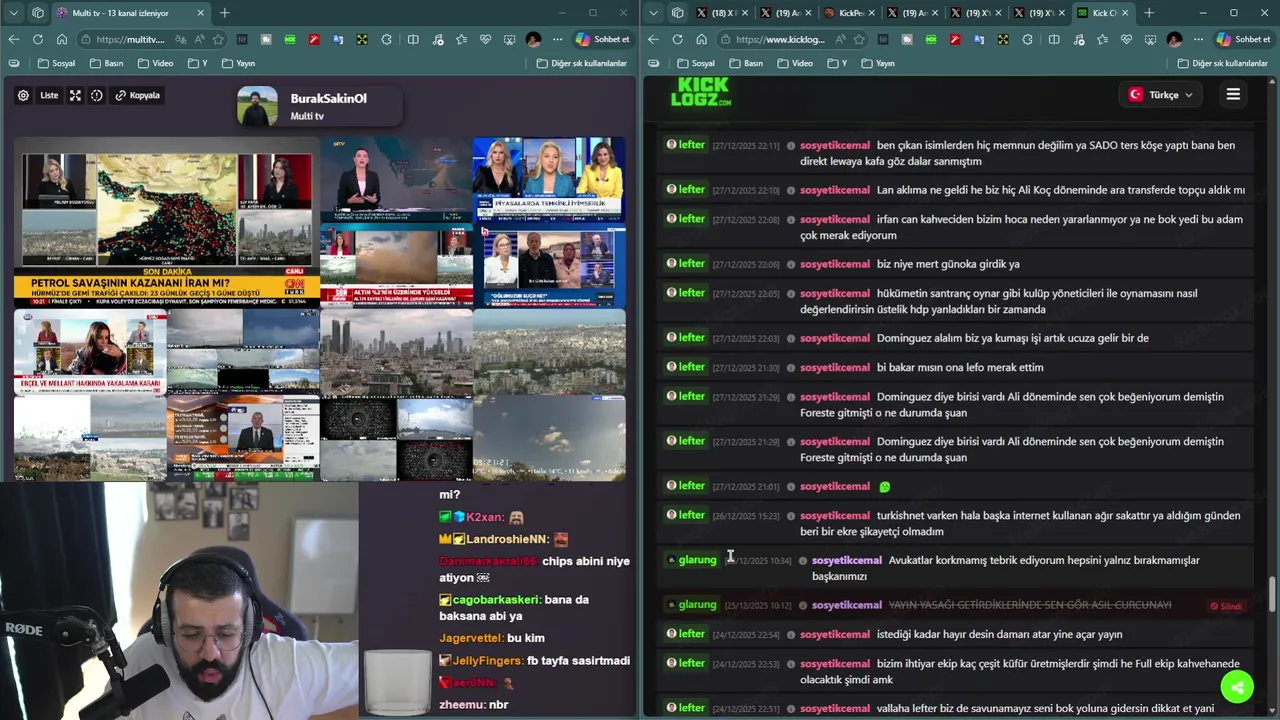Refresh the Multi tv page

(37, 39)
